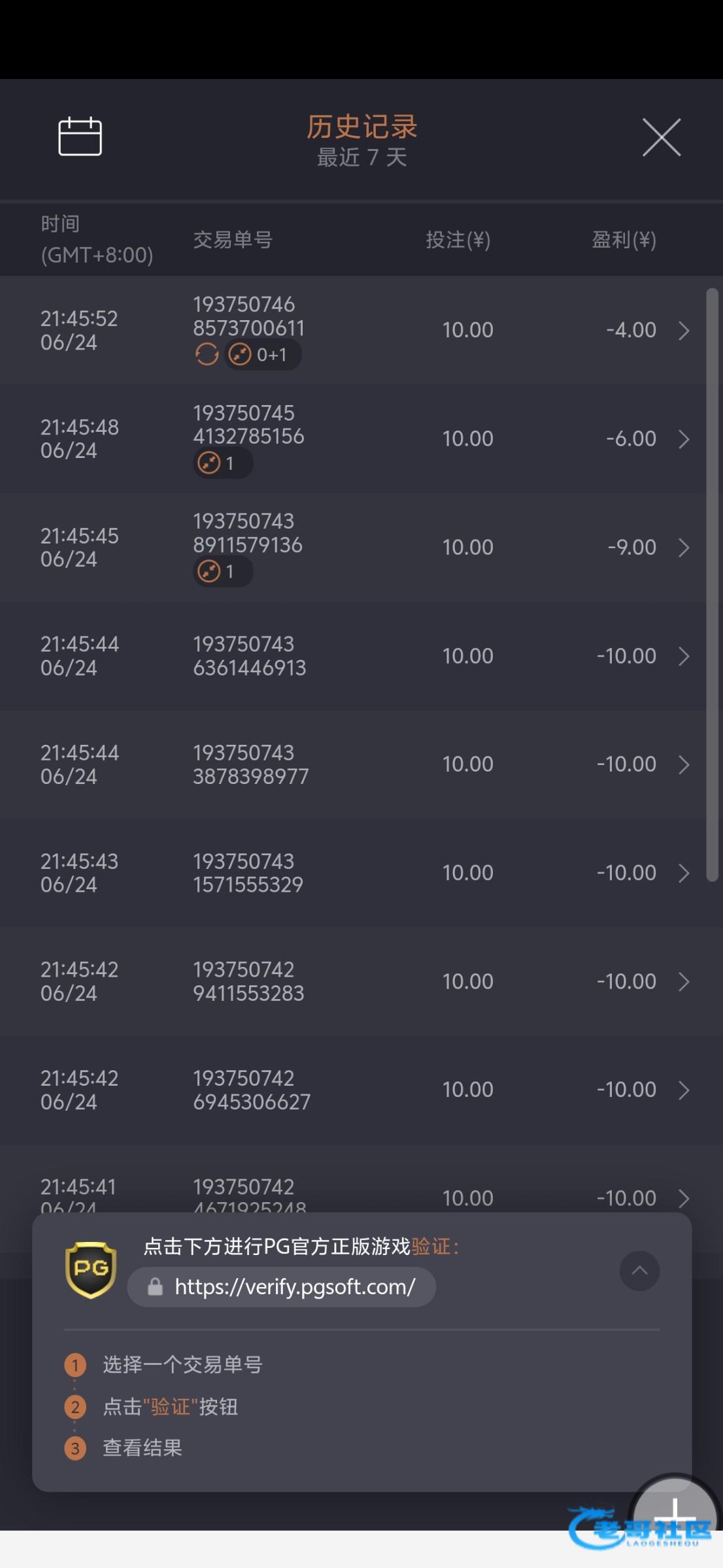Select transaction 1937507436361446913
Screen dimensions: 723x1568
click(x=249, y=656)
